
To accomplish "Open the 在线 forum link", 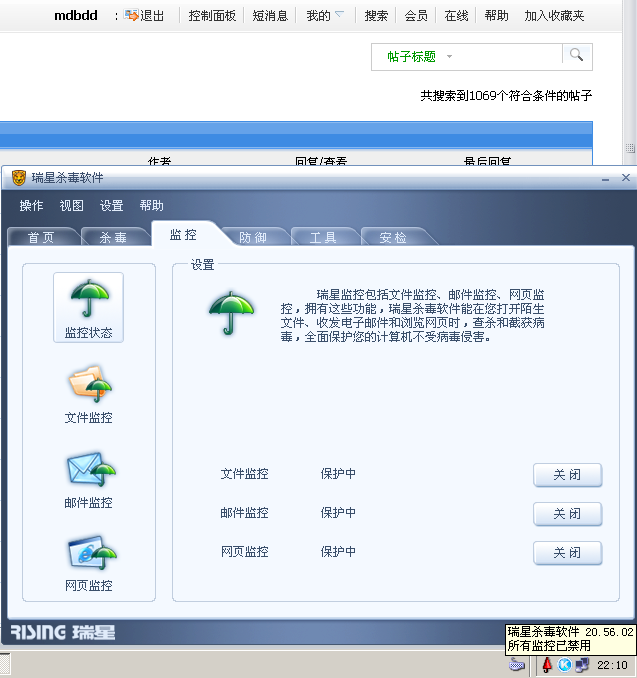I will [456, 16].
